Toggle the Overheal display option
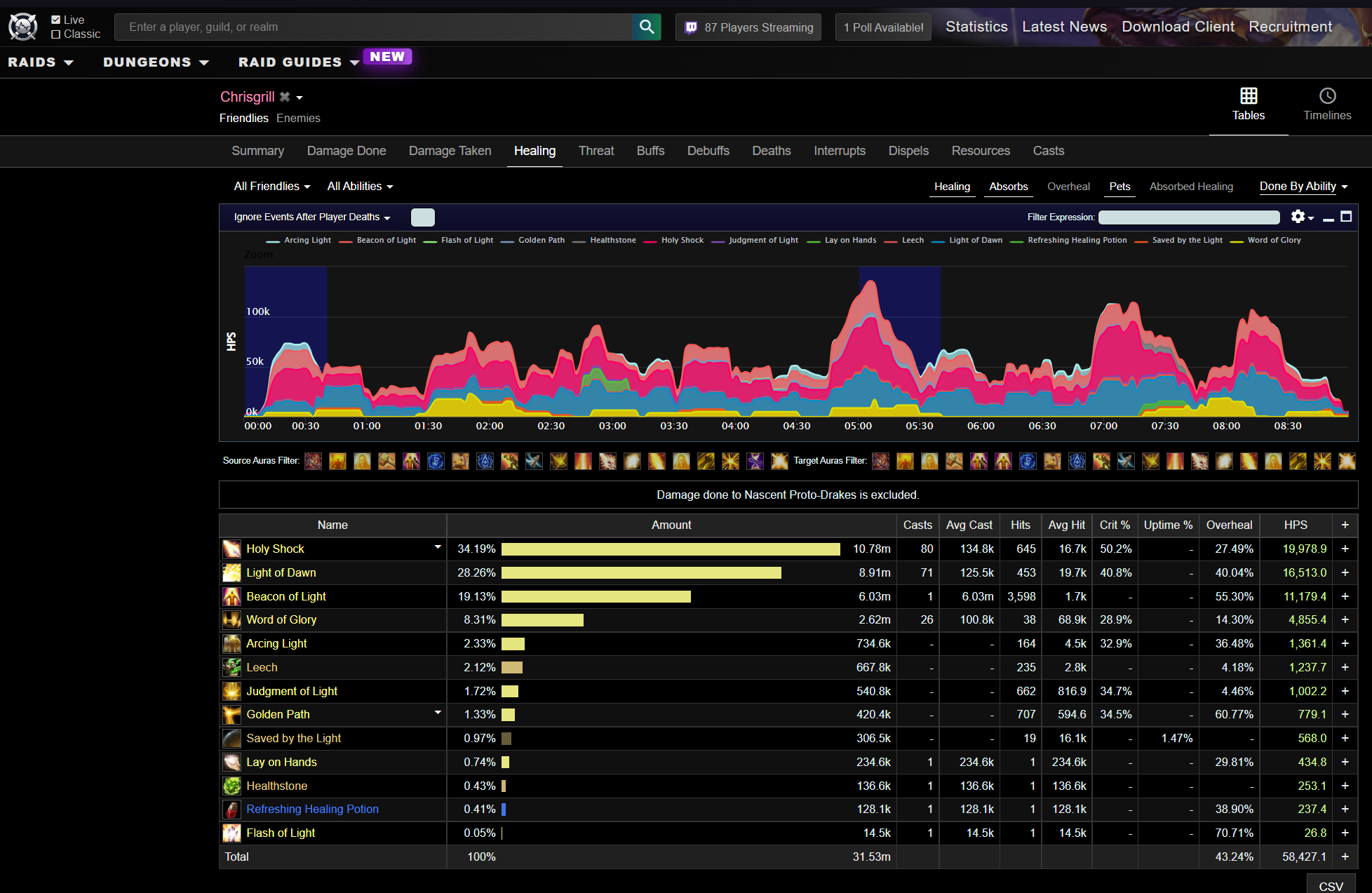 1068,187
